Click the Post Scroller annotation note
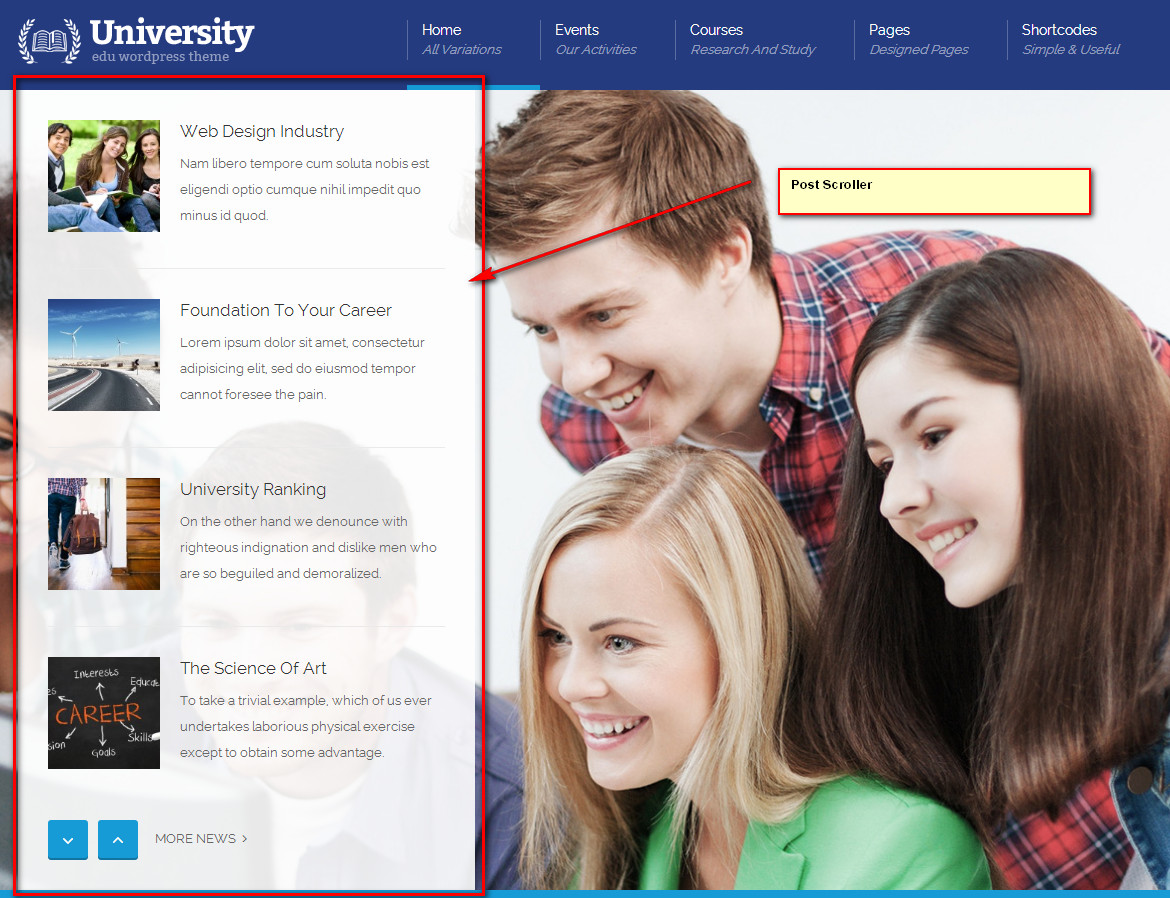This screenshot has width=1170, height=898. pyautogui.click(x=933, y=191)
